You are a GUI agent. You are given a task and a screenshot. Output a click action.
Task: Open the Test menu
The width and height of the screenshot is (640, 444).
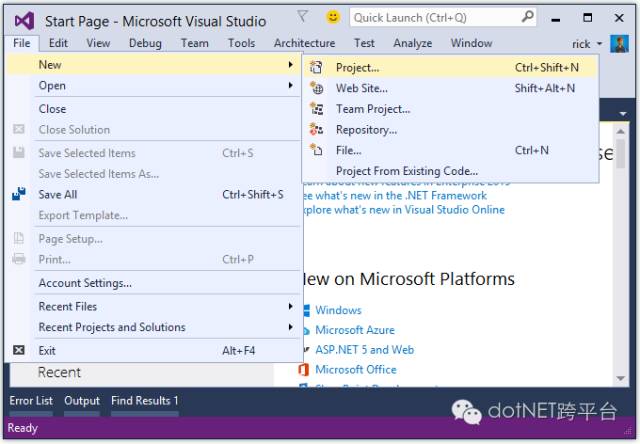pyautogui.click(x=364, y=43)
